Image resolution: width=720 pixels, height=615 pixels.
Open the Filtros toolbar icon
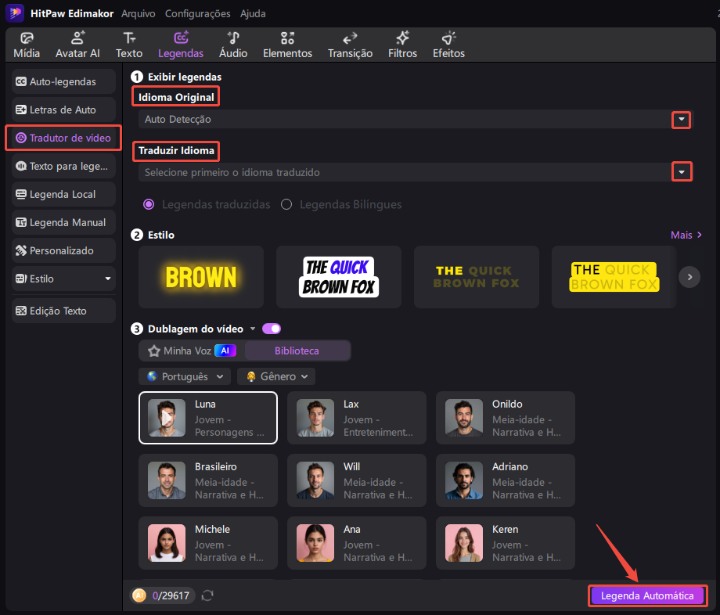click(x=402, y=44)
